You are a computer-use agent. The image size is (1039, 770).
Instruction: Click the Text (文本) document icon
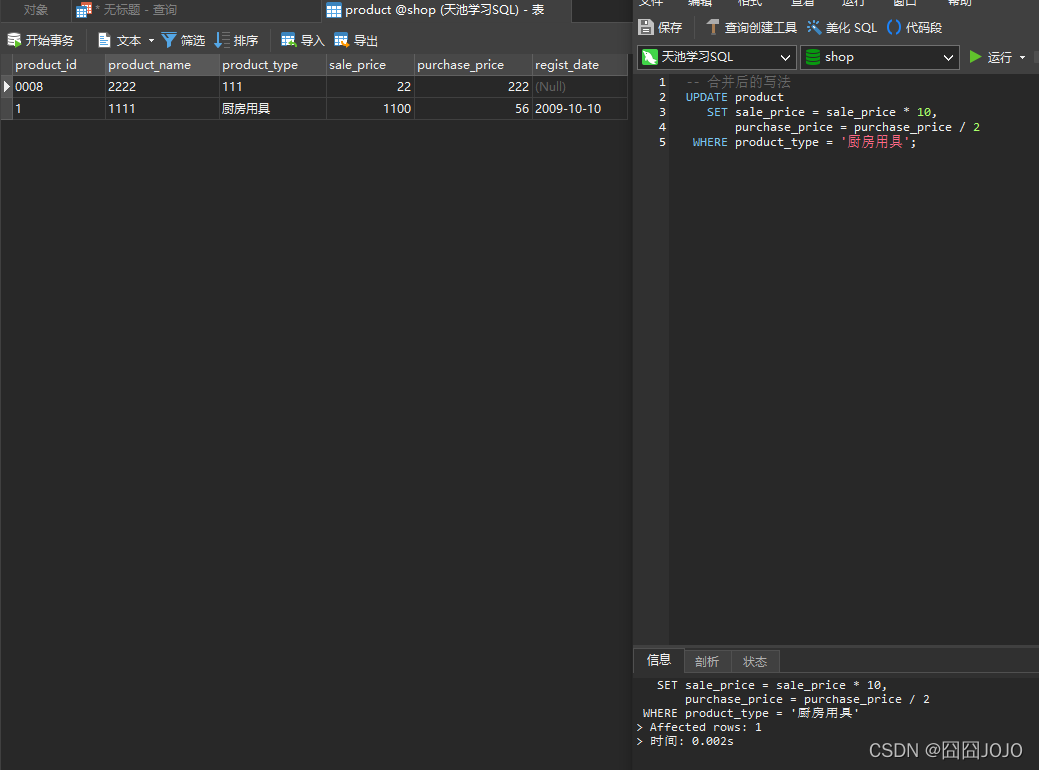(104, 40)
